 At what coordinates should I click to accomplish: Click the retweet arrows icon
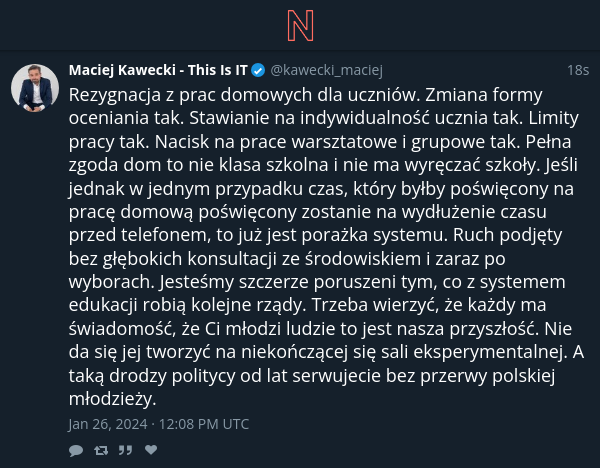[101, 450]
